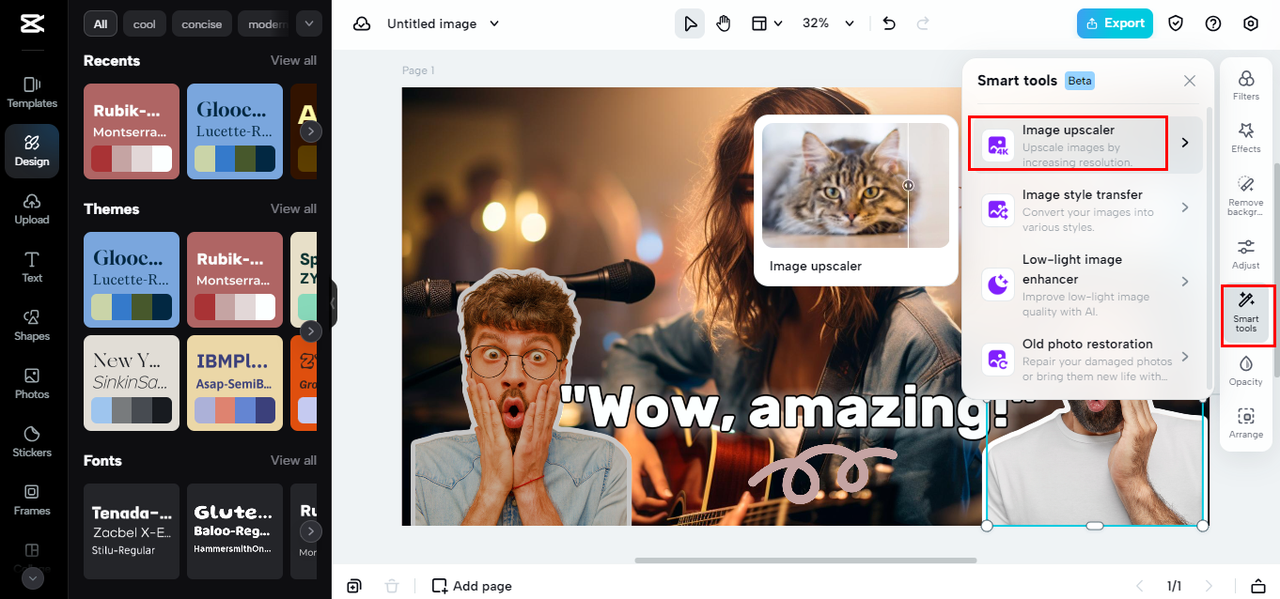Open the help question mark icon
Screen dimensions: 1280x599
point(1213,24)
